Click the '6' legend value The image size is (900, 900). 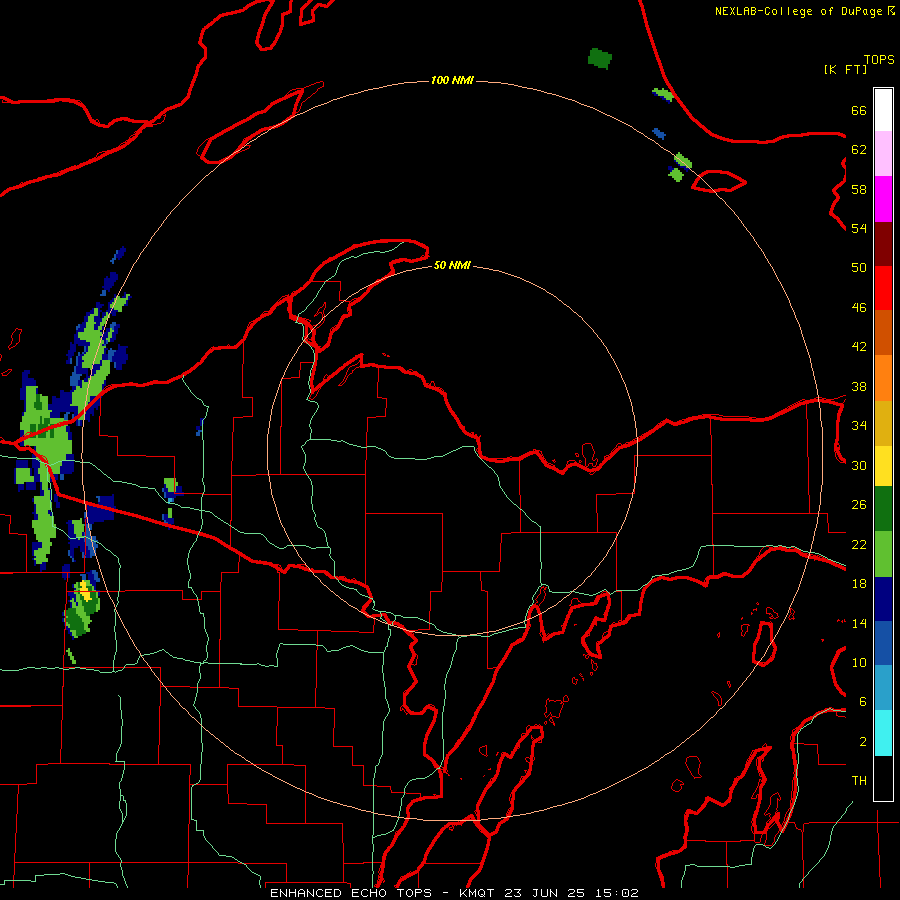click(863, 702)
